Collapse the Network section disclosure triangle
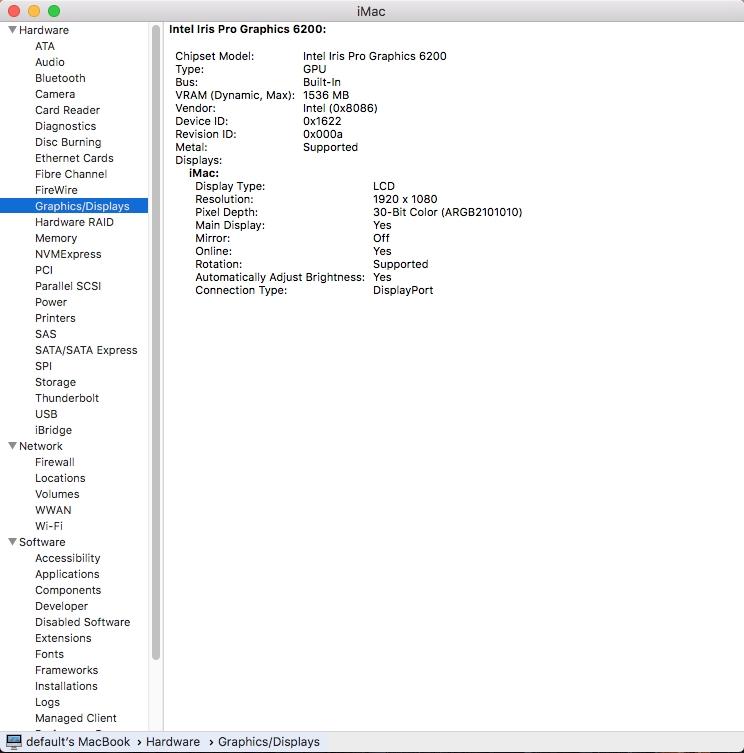The image size is (744, 753). (x=12, y=446)
